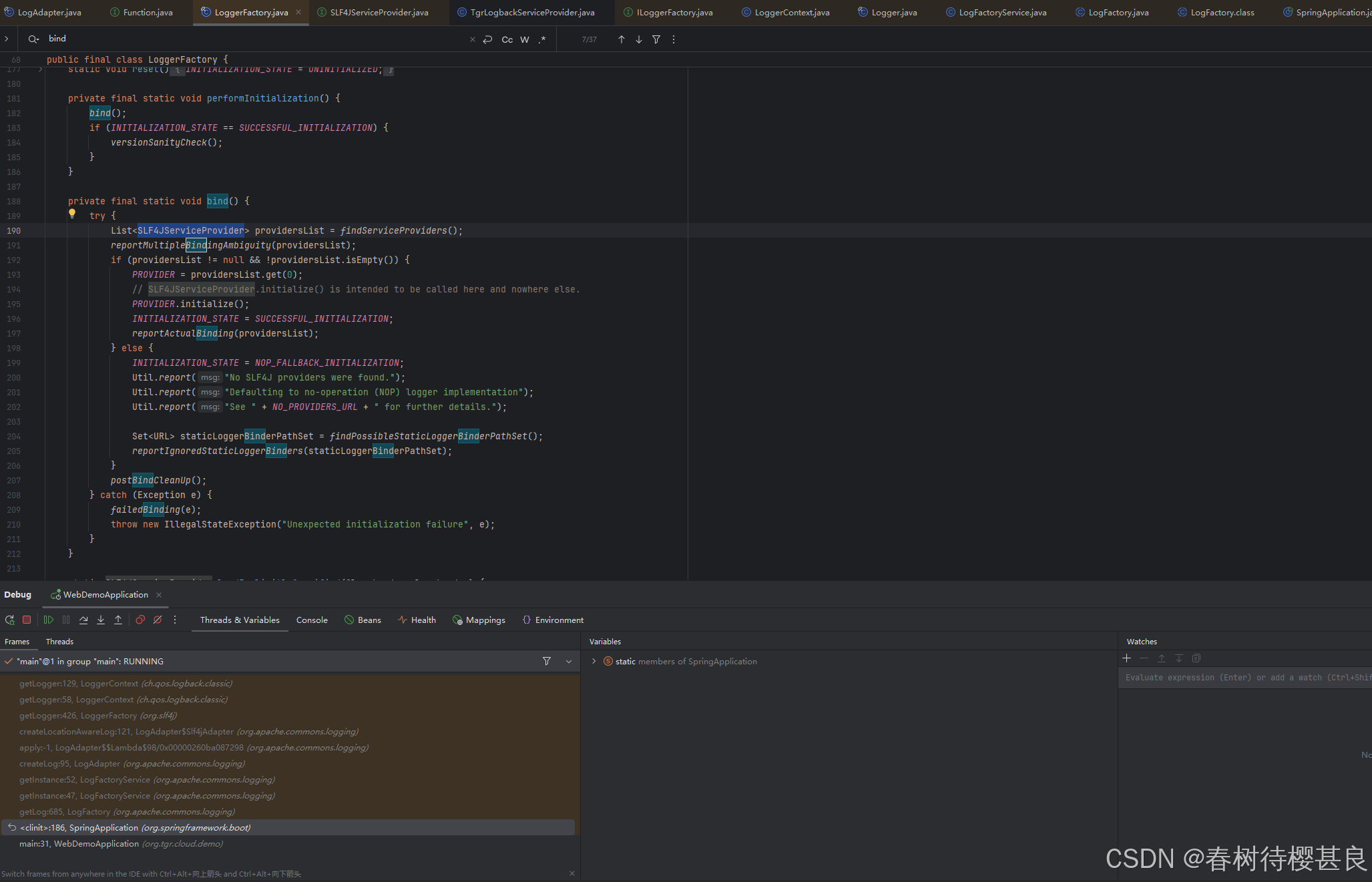Pause the running program
The image size is (1372, 882).
(x=66, y=620)
